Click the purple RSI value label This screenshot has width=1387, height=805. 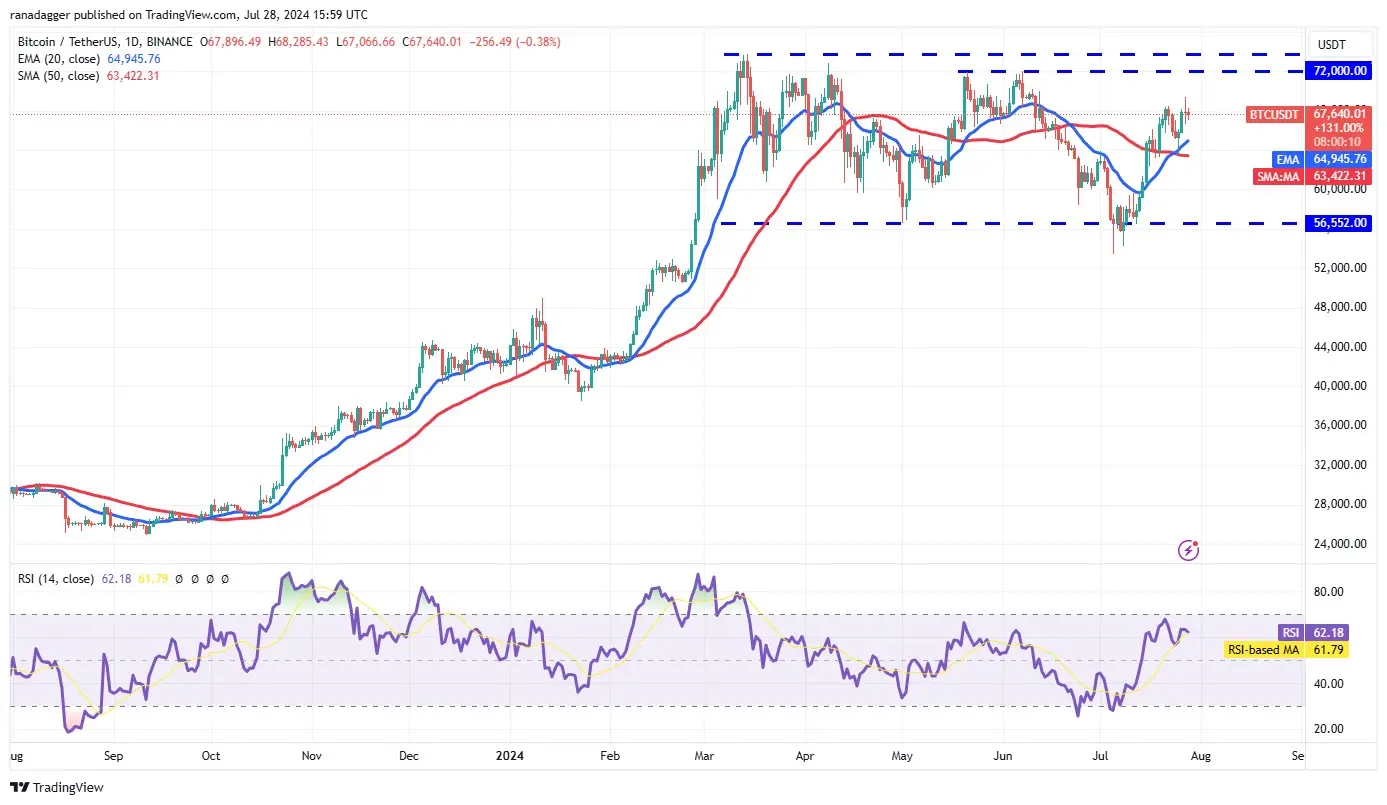click(x=1291, y=632)
